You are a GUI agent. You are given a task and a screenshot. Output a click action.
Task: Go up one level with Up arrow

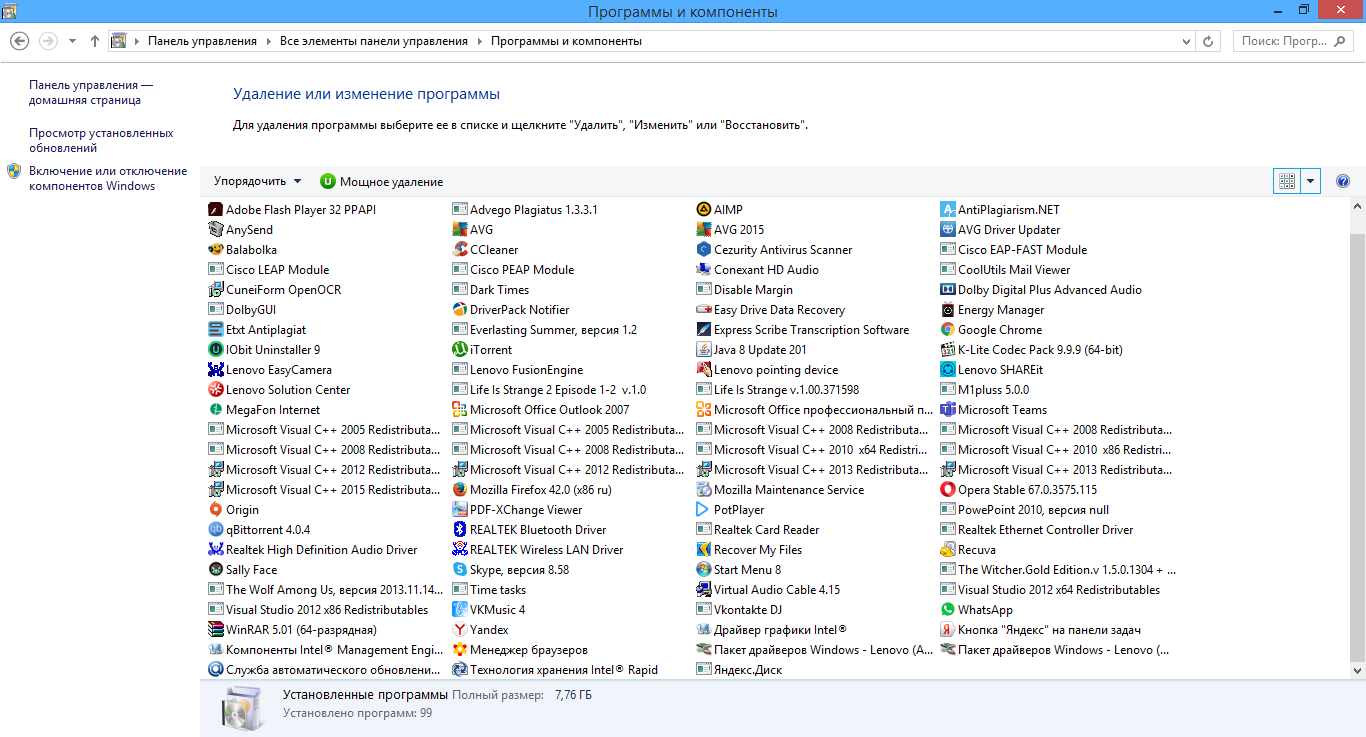coord(95,41)
